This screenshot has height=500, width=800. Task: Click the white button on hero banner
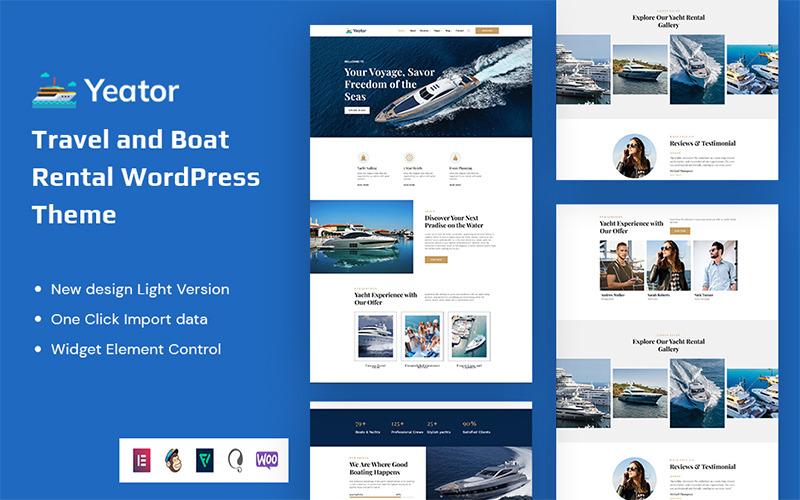coord(357,110)
